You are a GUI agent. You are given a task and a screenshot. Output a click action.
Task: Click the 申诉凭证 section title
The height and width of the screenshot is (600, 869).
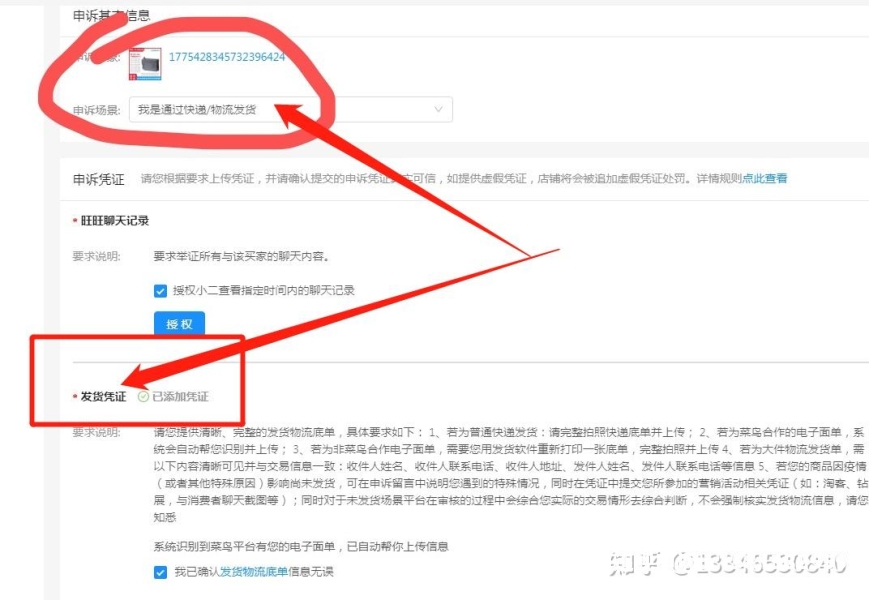click(98, 179)
